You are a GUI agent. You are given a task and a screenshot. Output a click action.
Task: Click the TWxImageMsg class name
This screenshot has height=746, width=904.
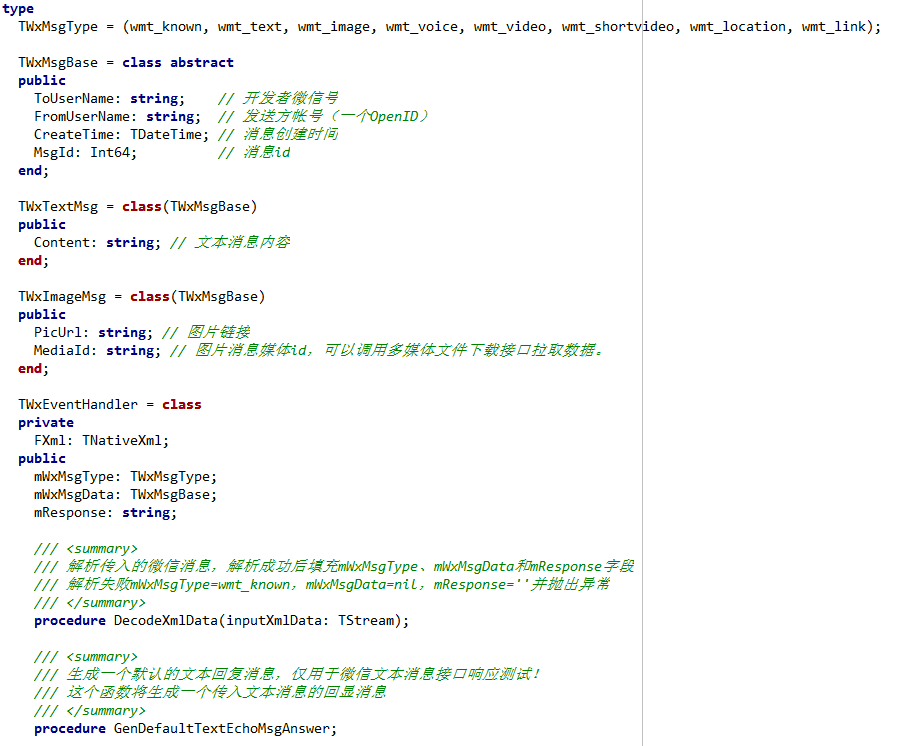click(x=62, y=296)
